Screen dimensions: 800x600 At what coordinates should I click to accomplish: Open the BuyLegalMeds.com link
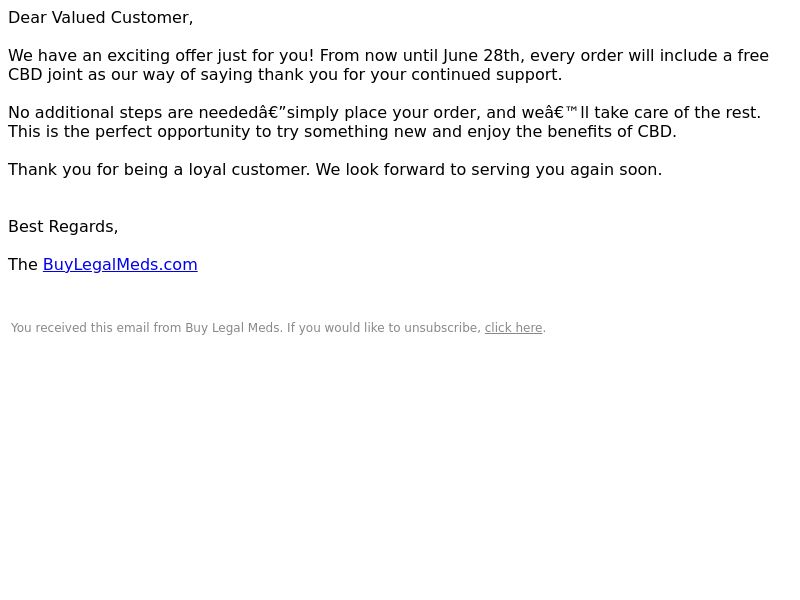click(x=120, y=264)
